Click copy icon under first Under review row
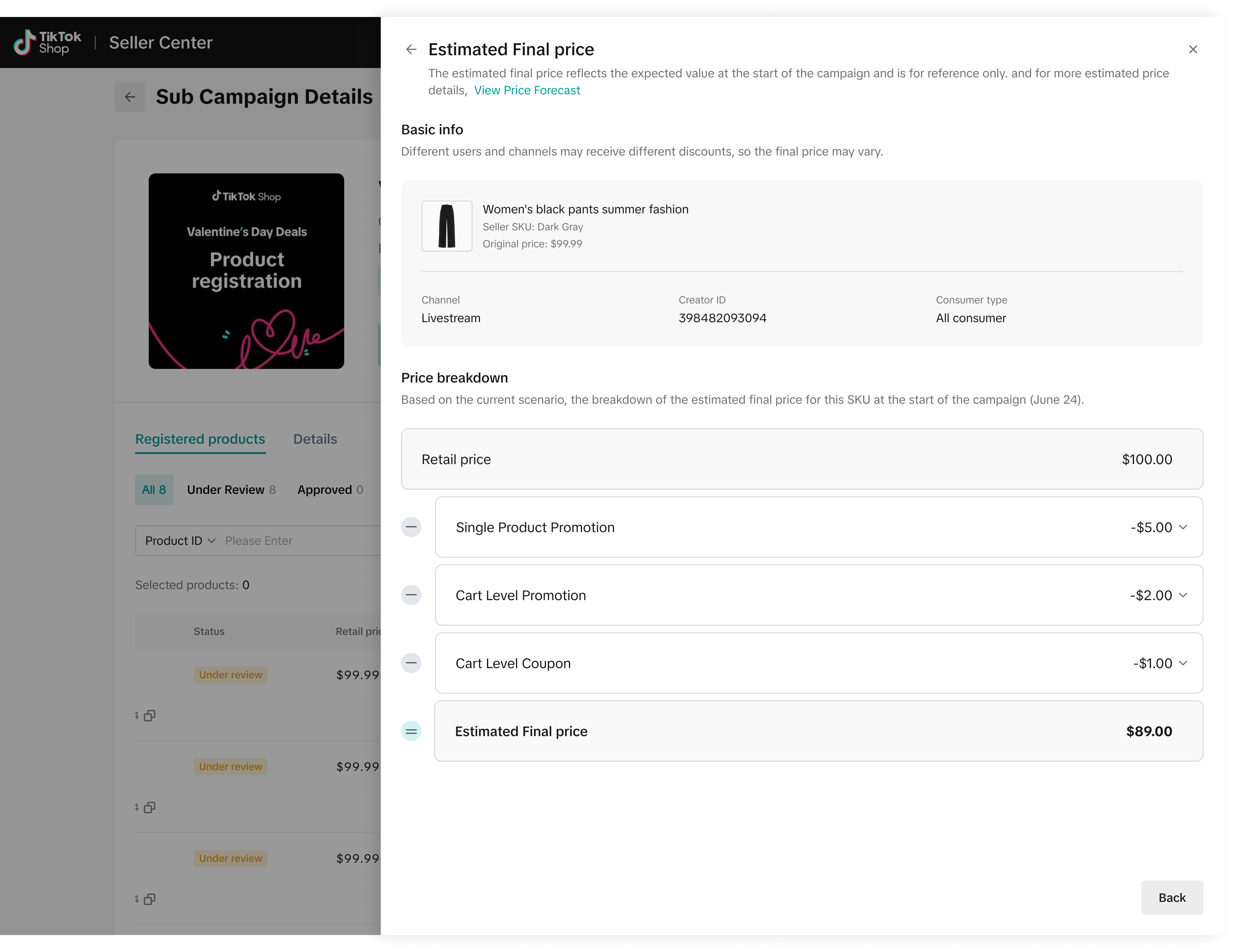The height and width of the screenshot is (952, 1234). tap(150, 716)
